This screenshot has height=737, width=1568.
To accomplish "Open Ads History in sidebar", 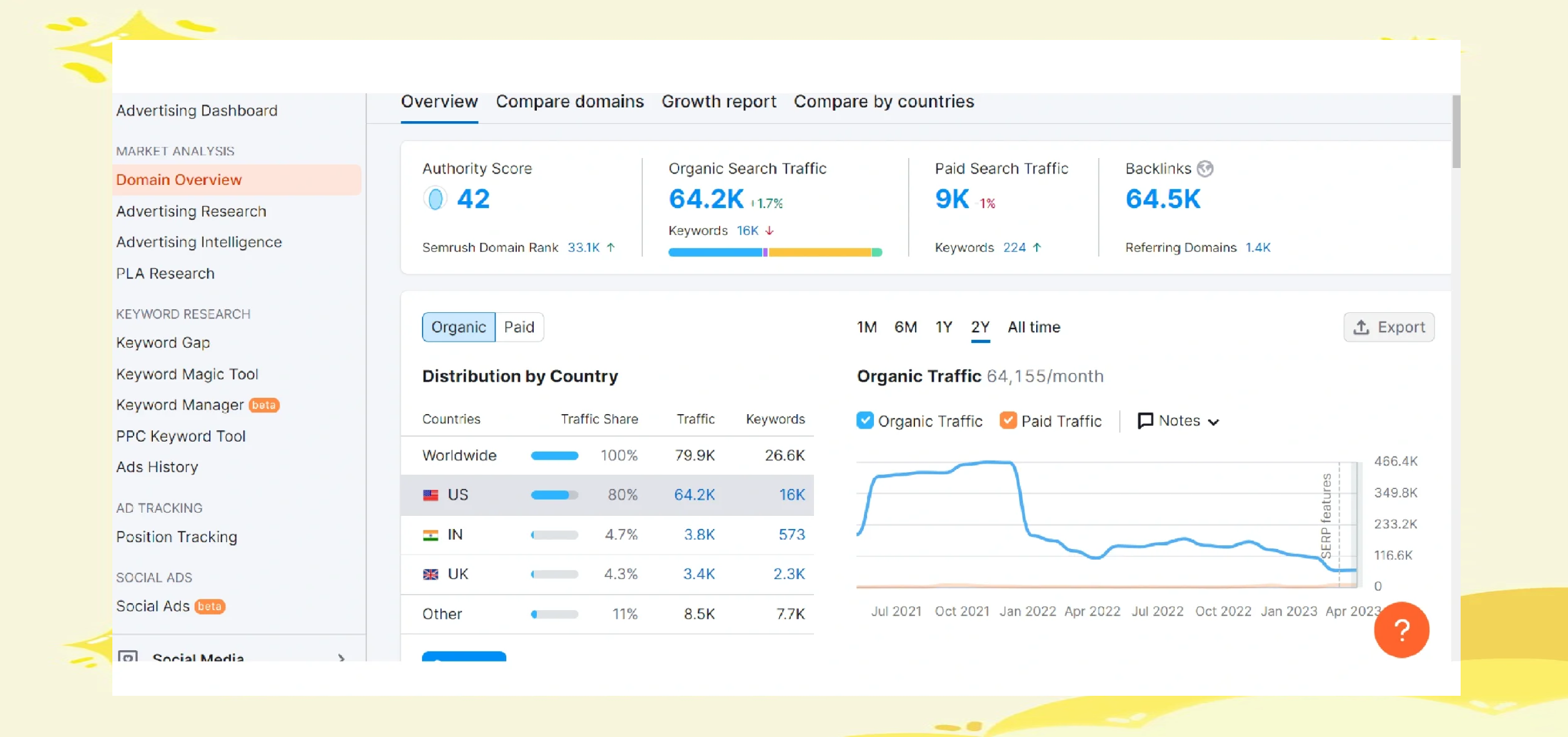I will click(x=157, y=467).
